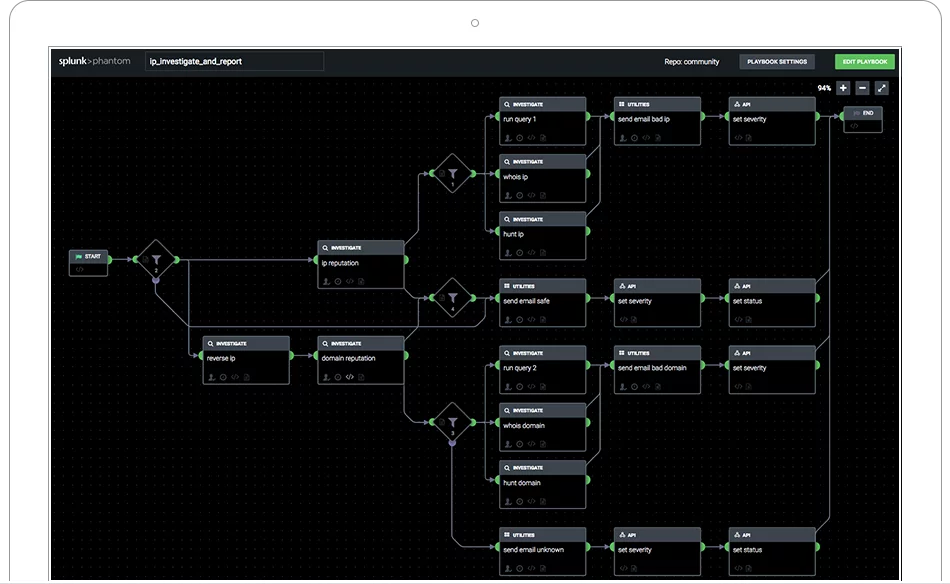Viewport: 950px width, 584px height.
Task: Click the fit-to-screen expand icon
Action: coord(881,88)
